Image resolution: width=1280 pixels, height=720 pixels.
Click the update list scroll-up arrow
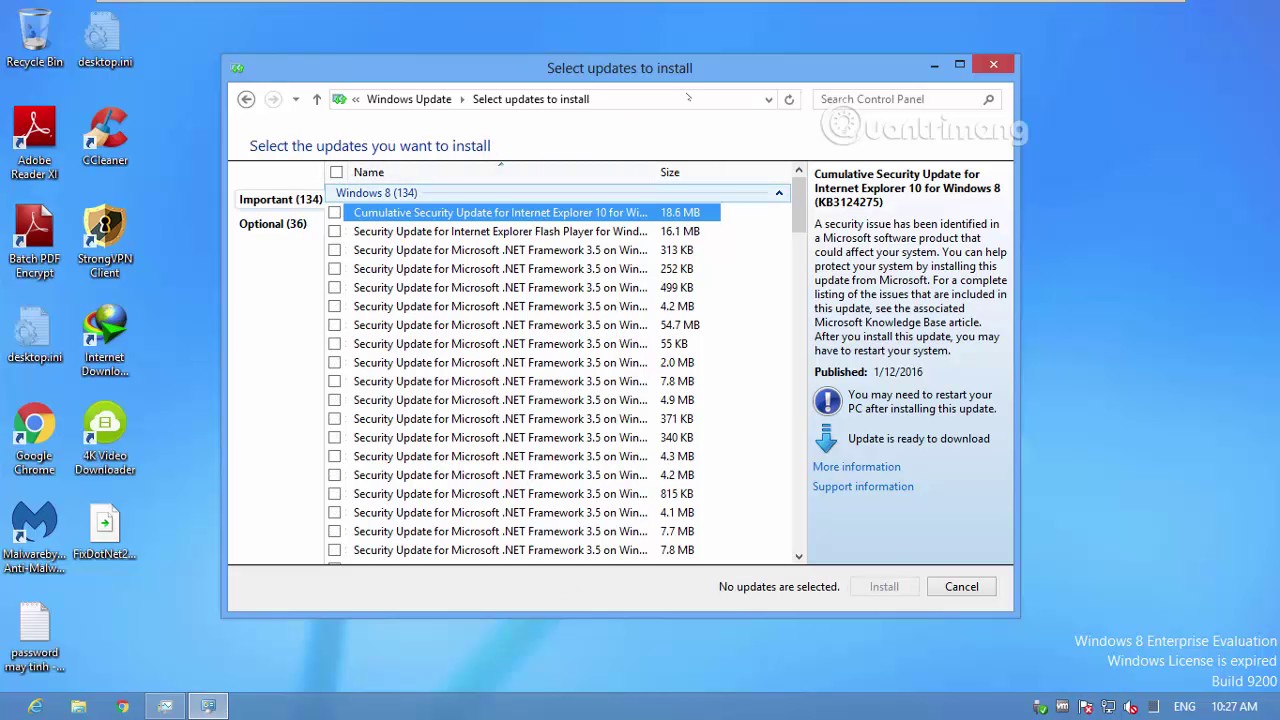(799, 171)
